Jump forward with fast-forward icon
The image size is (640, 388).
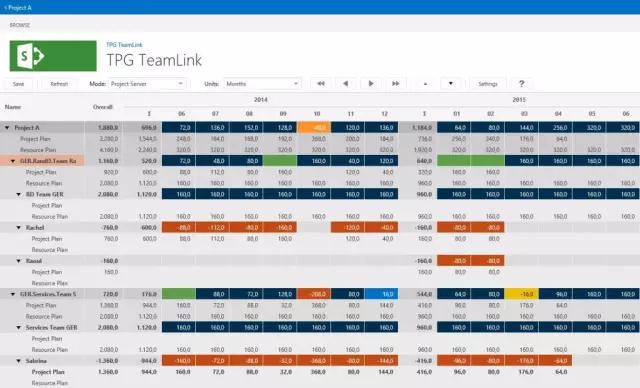[x=396, y=84]
